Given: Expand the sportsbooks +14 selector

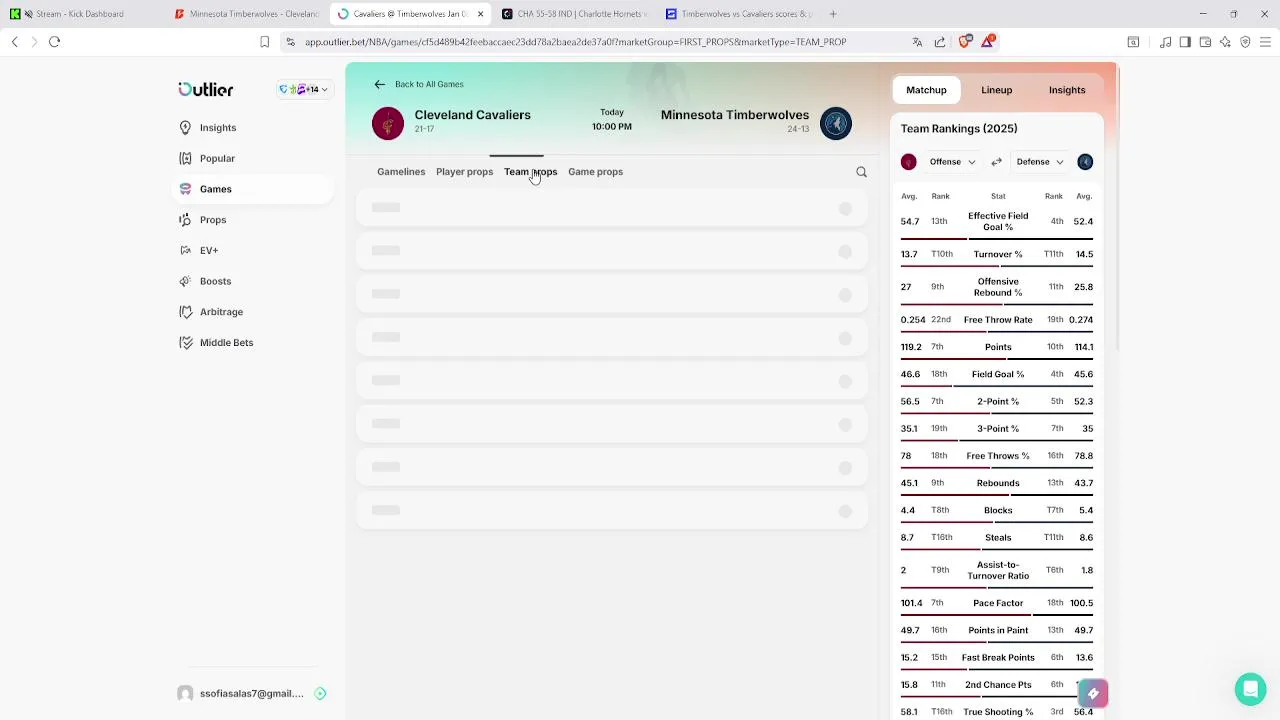Looking at the screenshot, I should point(304,89).
